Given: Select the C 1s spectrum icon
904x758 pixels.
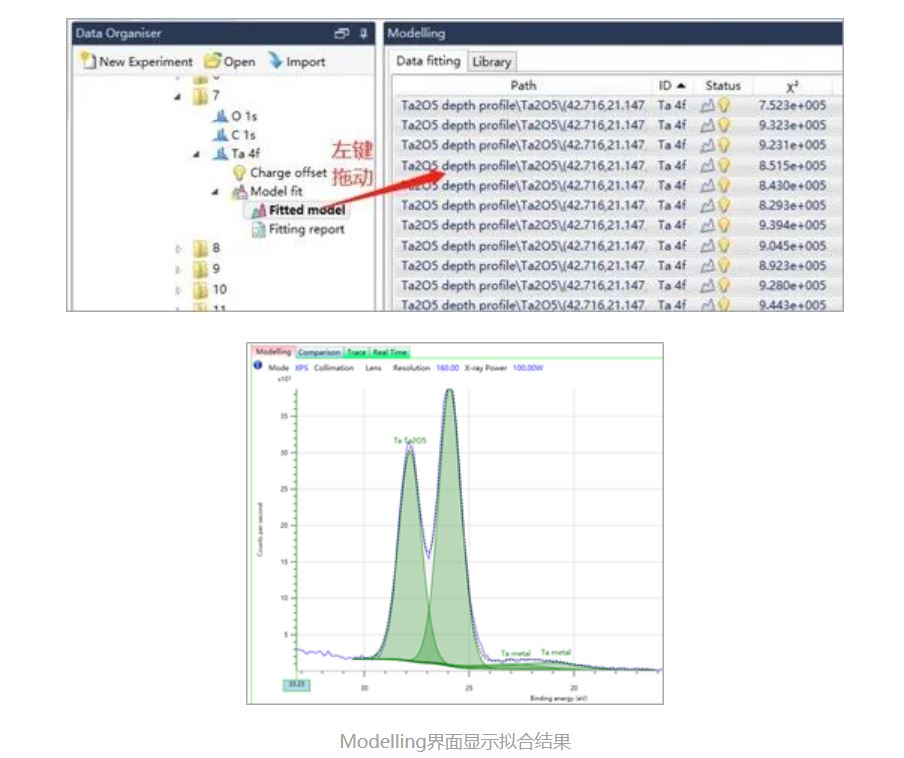Looking at the screenshot, I should [x=220, y=135].
